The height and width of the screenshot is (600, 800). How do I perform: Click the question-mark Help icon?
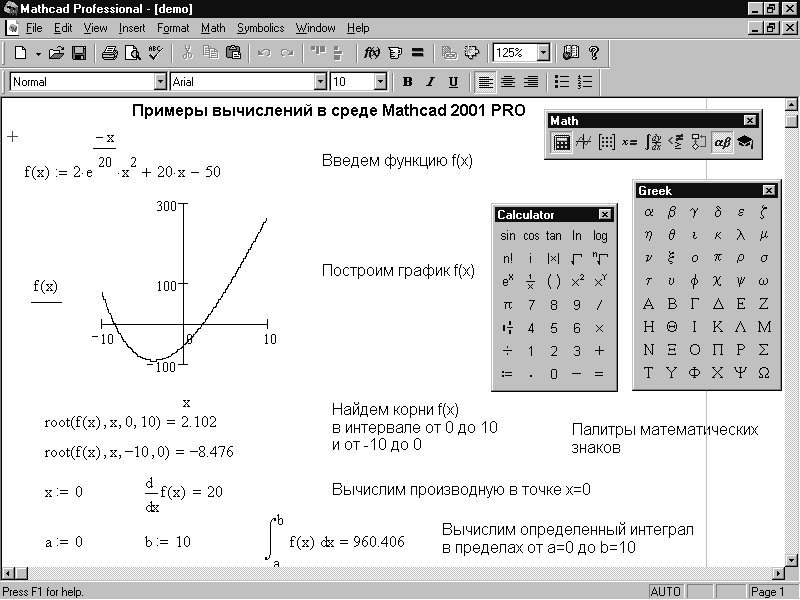pos(593,53)
